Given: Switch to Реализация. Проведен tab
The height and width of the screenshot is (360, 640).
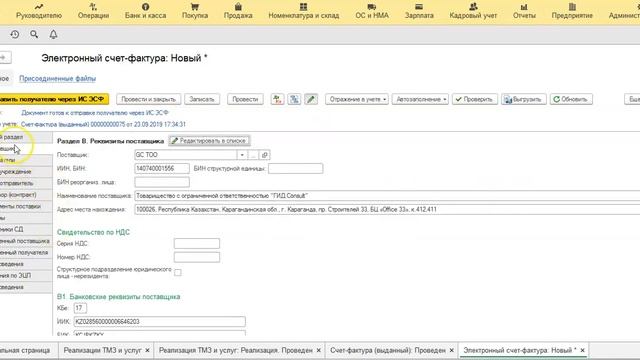Looking at the screenshot, I should click(236, 350).
